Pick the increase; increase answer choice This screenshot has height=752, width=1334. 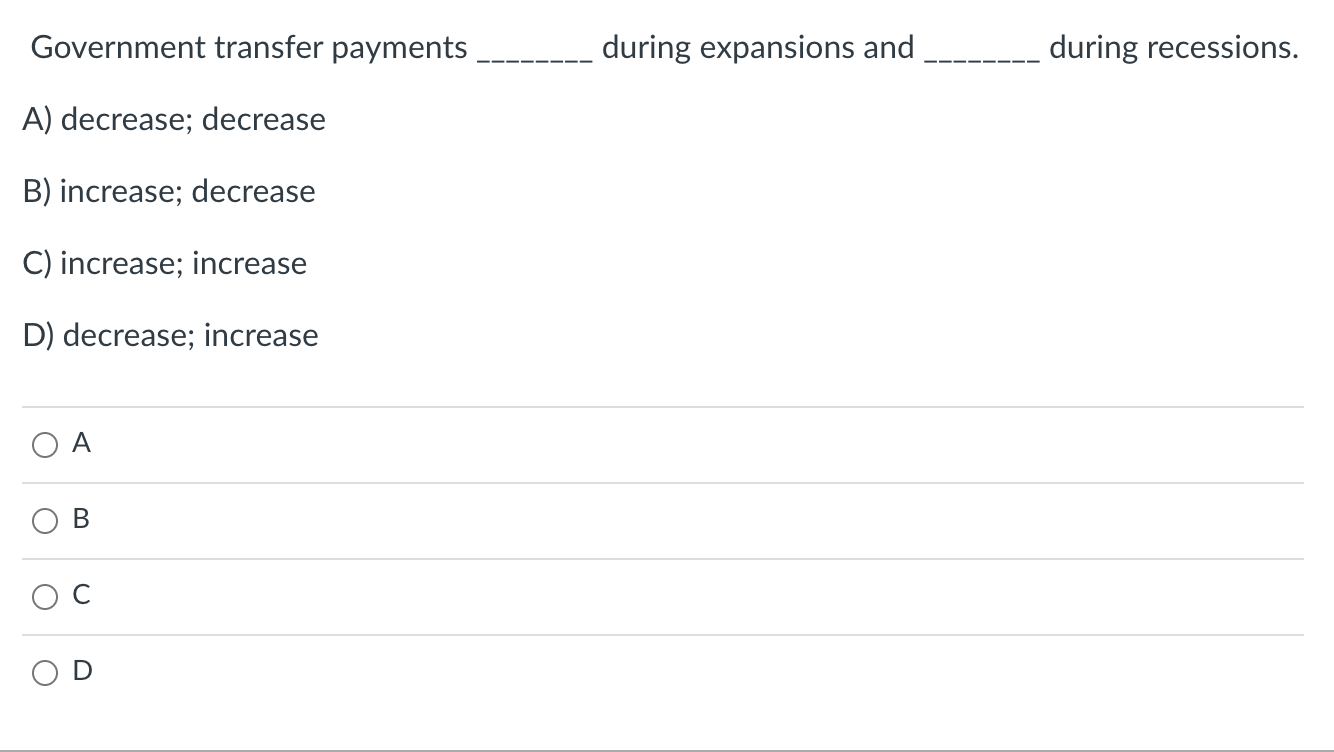(x=44, y=596)
